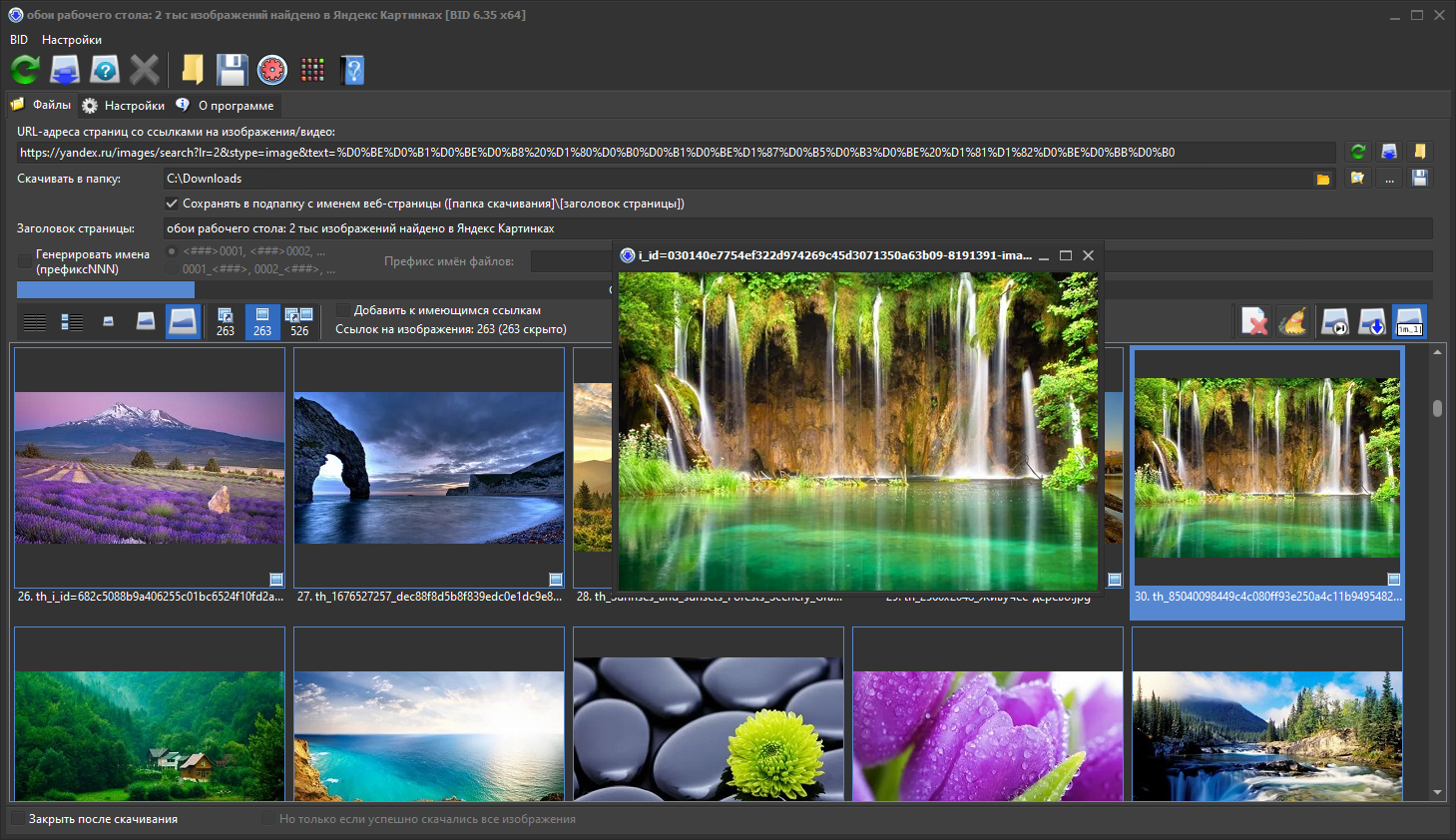1456x840 pixels.
Task: Click the URL address input field
Action: [x=676, y=153]
